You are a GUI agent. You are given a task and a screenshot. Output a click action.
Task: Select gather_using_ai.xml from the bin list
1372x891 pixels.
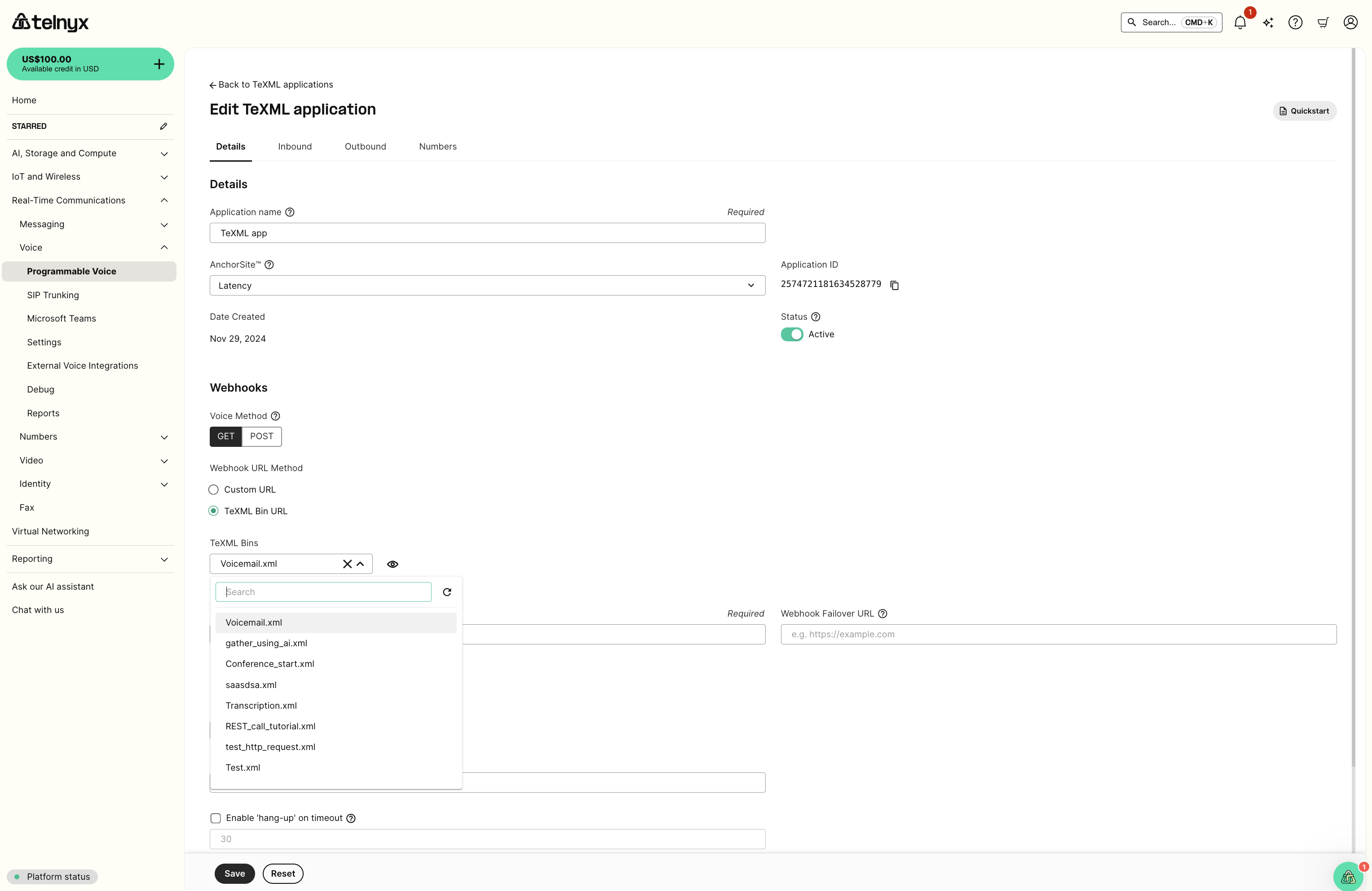(266, 643)
